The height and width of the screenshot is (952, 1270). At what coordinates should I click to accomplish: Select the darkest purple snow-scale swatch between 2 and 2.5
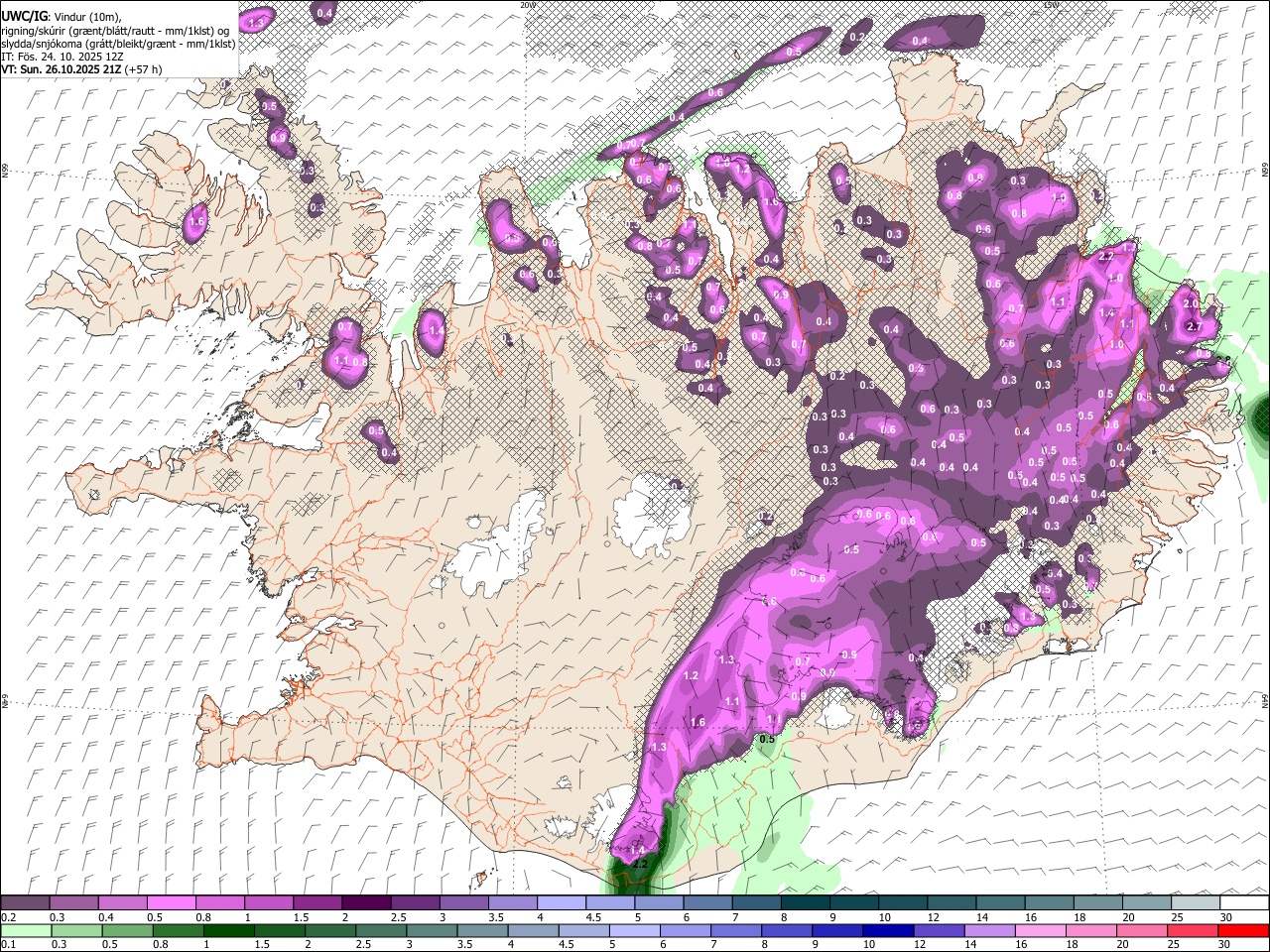coord(366,903)
